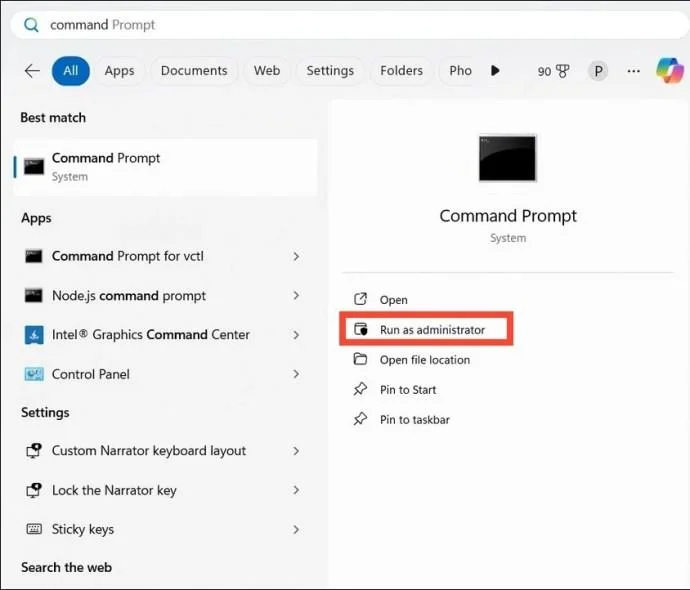Switch to the Web filter tab
Screen dimensions: 690x590
267,71
